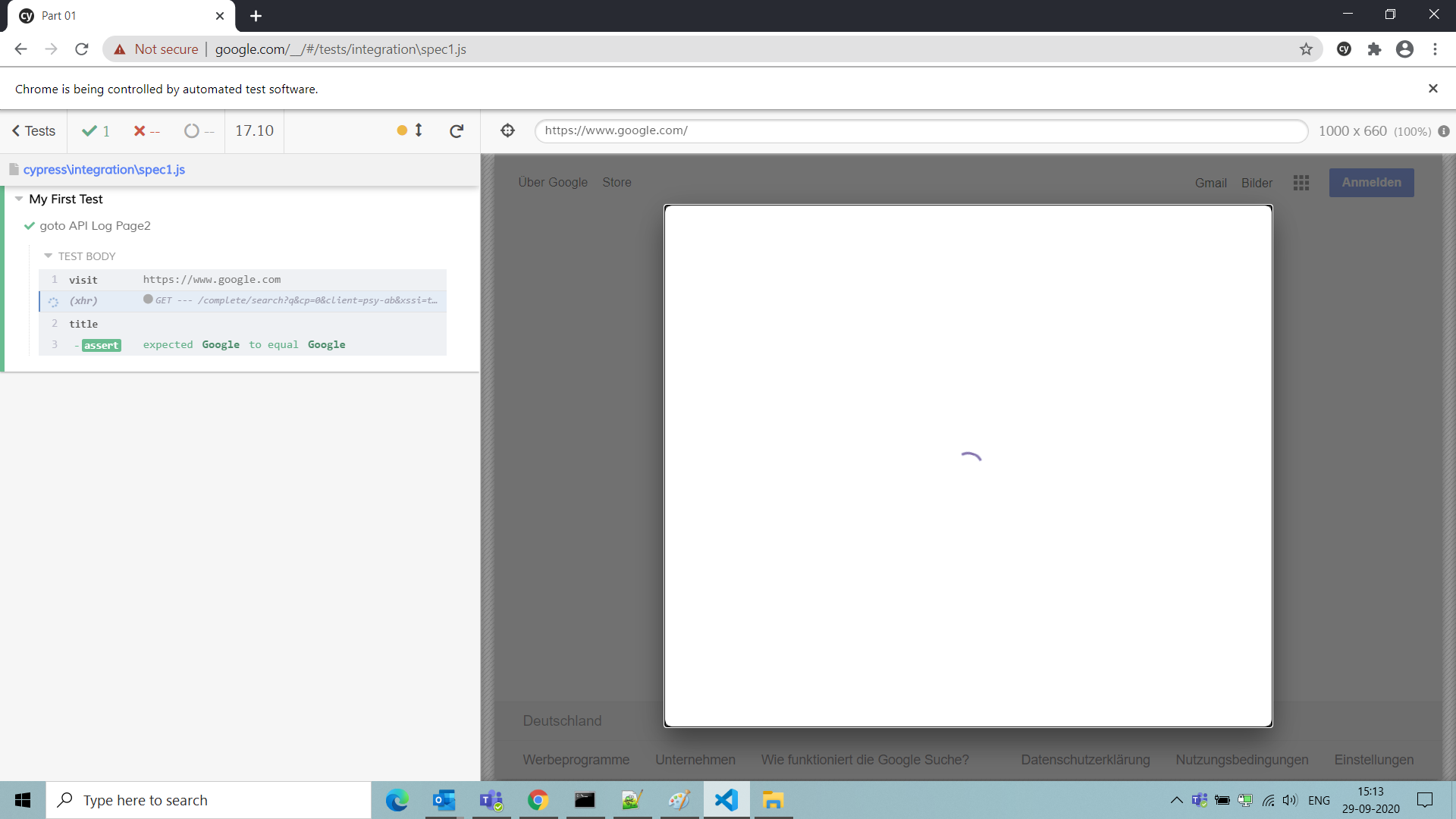1456x819 pixels.
Task: Click the taskbar search box
Action: pos(209,800)
